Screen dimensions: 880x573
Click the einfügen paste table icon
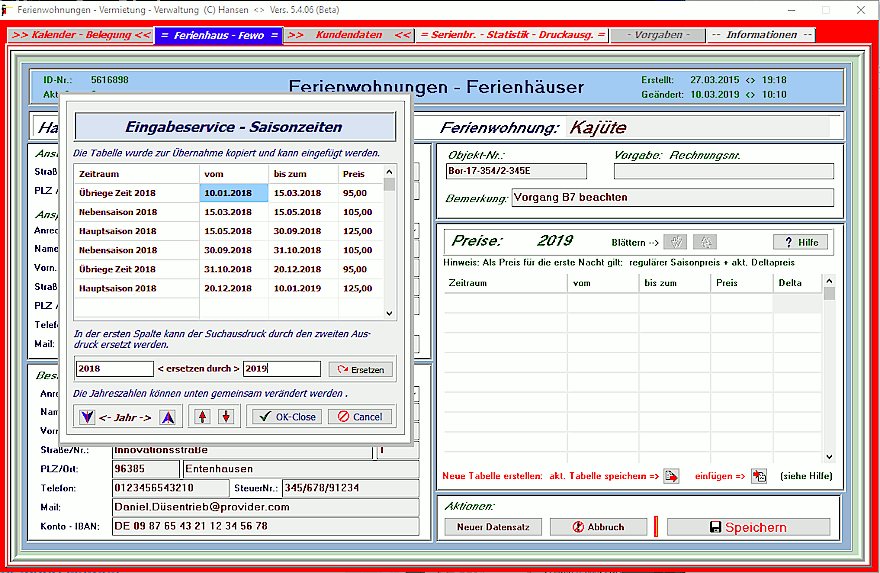[759, 476]
